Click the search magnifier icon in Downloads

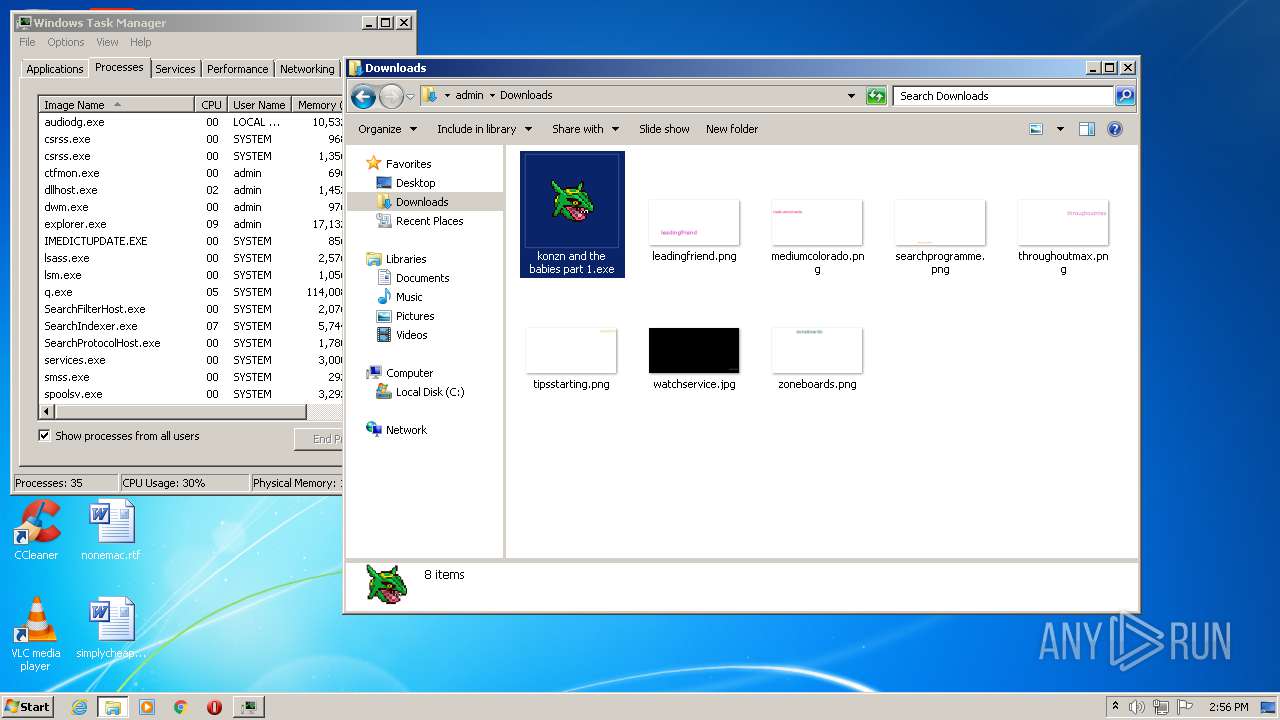1125,96
